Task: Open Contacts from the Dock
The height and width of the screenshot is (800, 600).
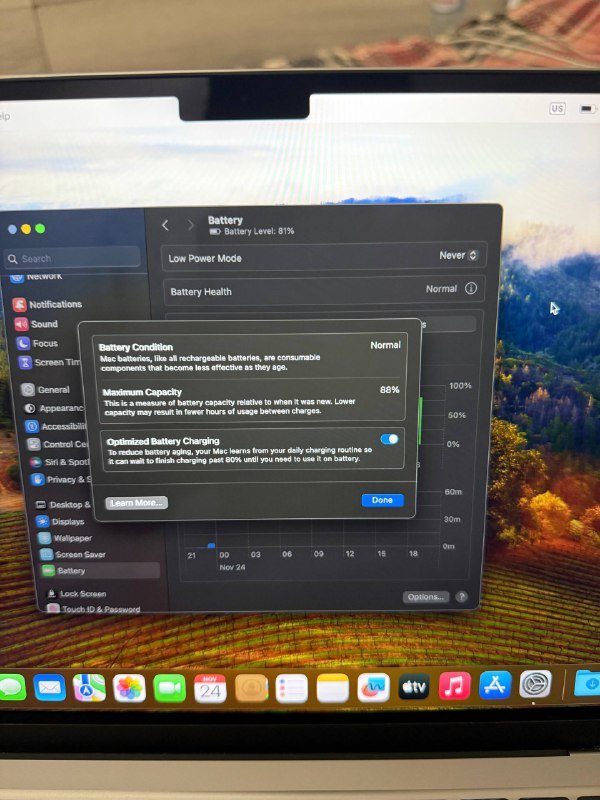Action: 251,688
